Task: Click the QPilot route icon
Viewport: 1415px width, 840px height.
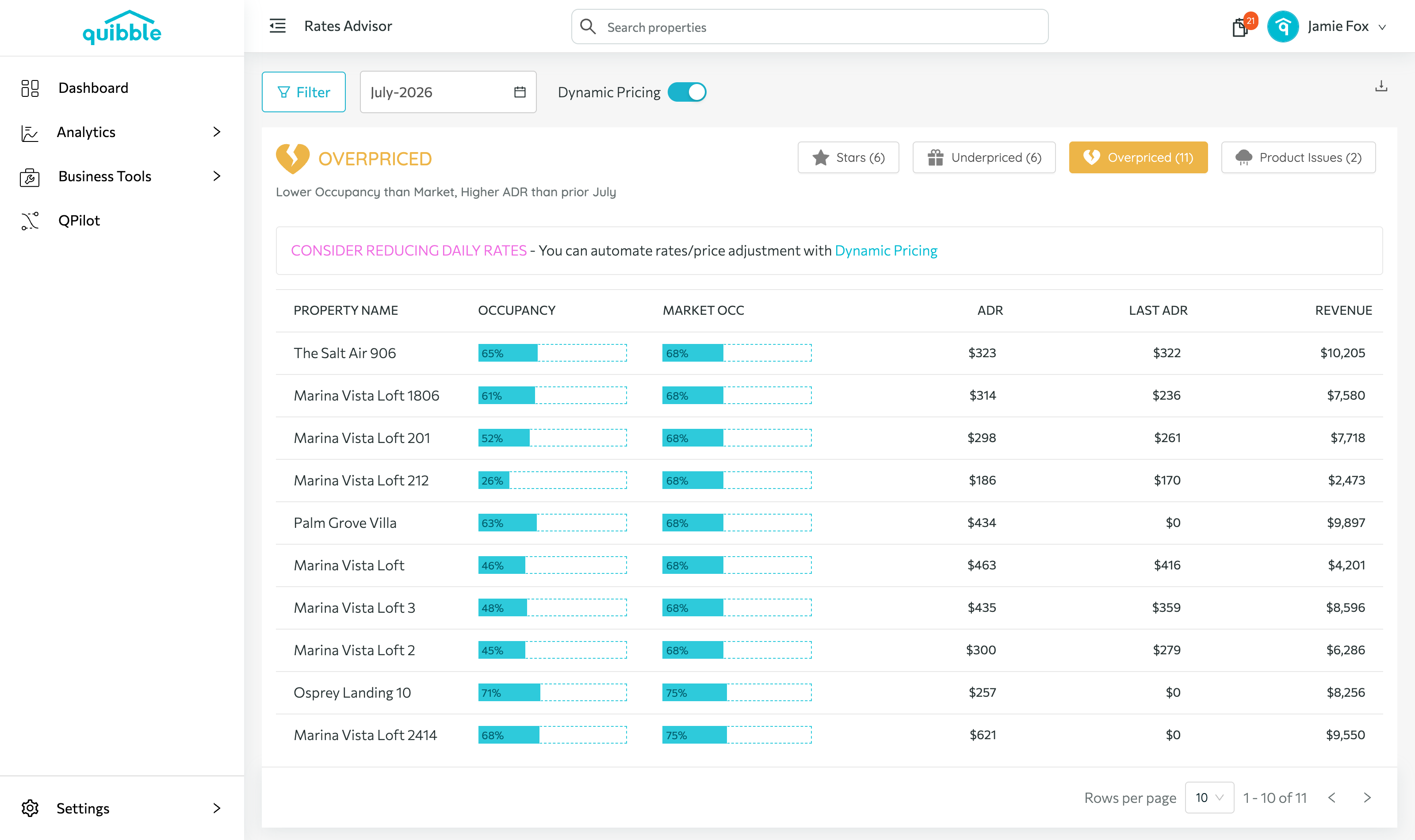Action: pyautogui.click(x=30, y=221)
